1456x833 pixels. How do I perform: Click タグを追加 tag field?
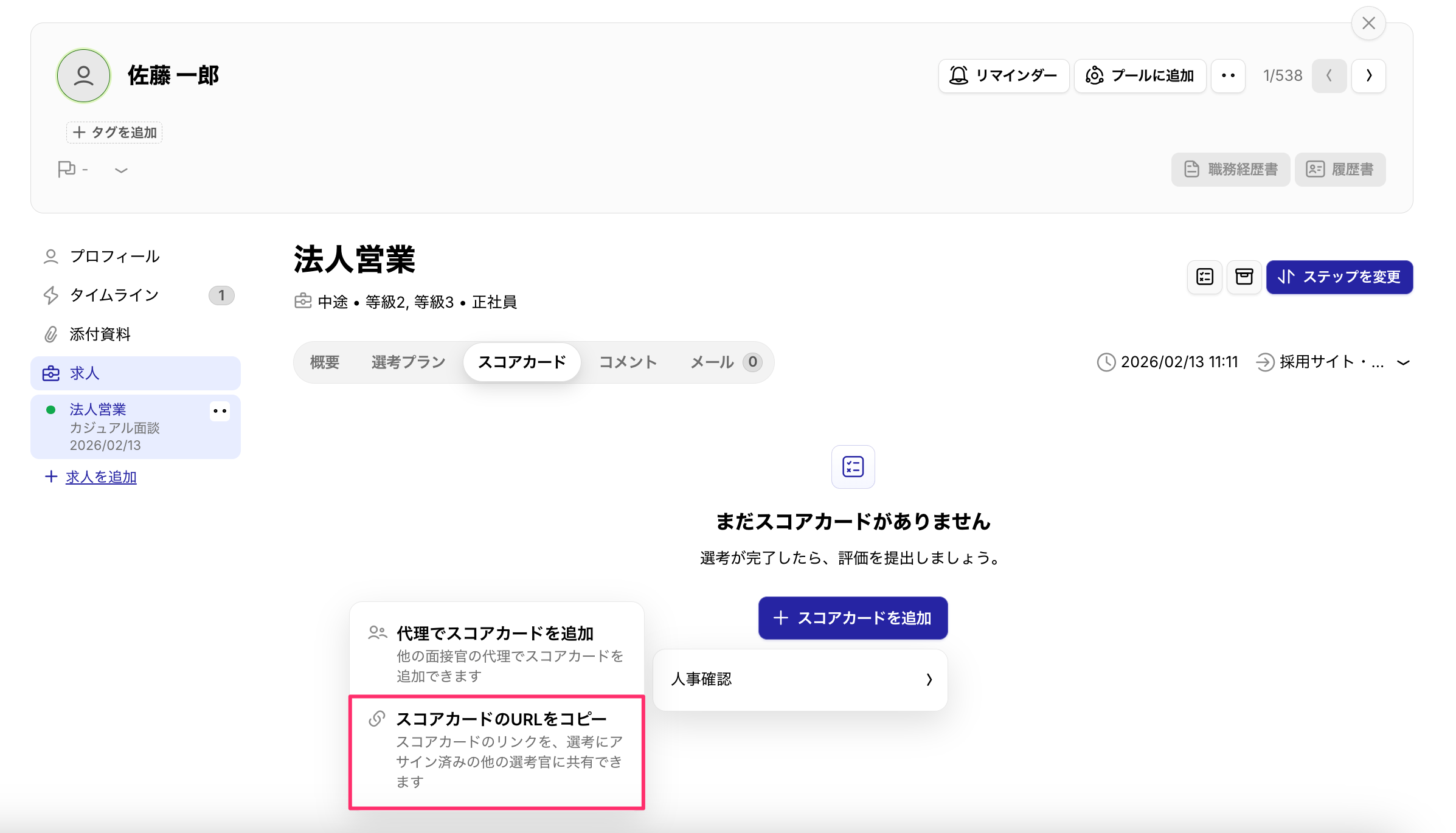coord(115,133)
